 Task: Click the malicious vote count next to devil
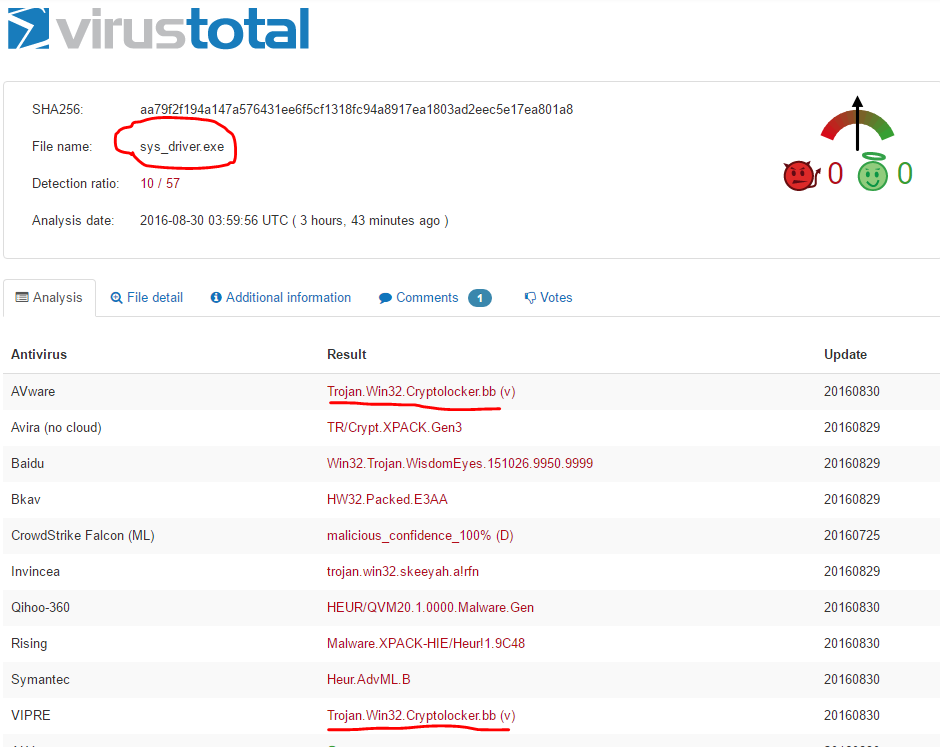(x=835, y=174)
